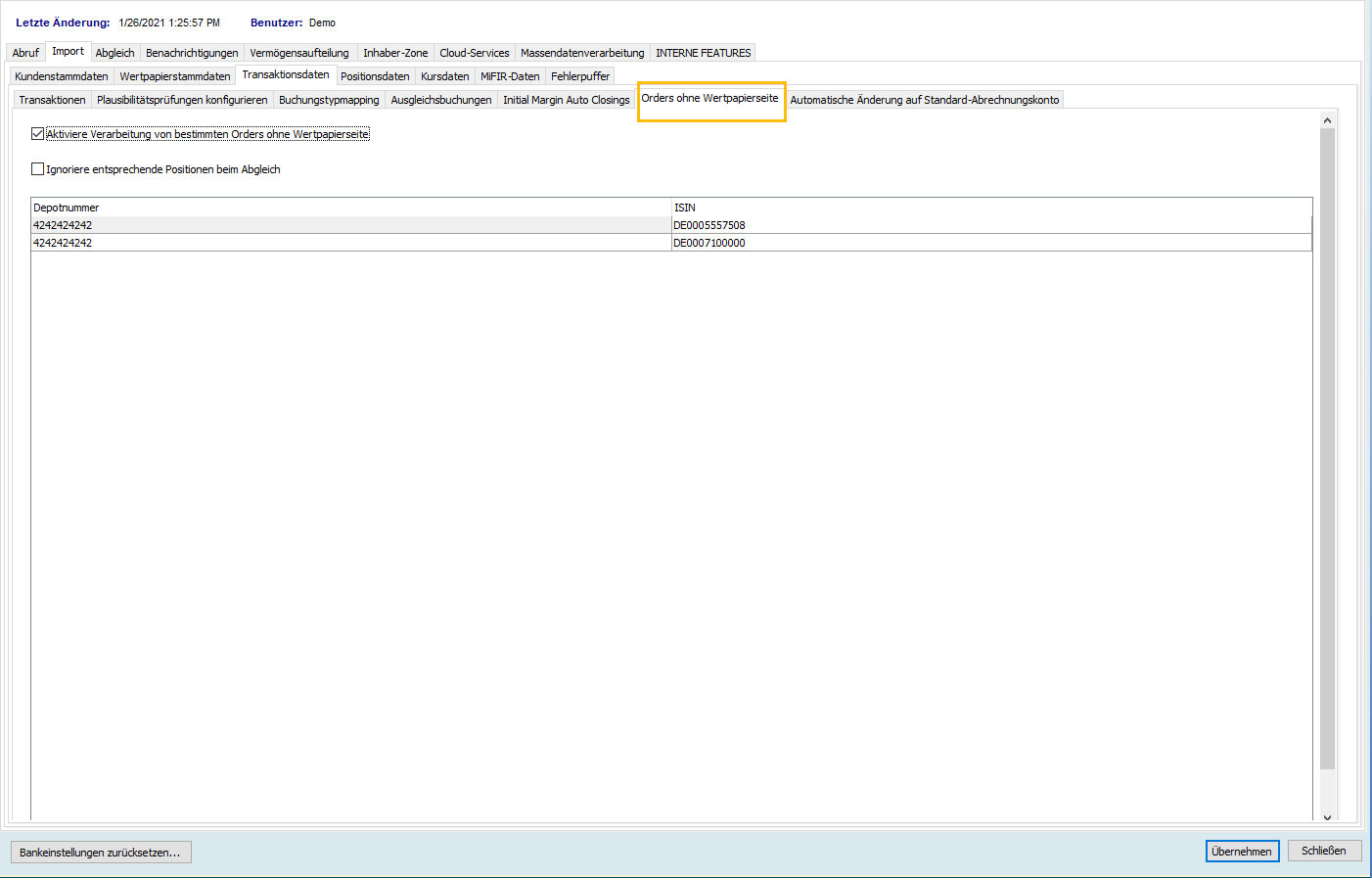This screenshot has width=1372, height=878.
Task: Click the Übernehmen button
Action: pos(1242,852)
